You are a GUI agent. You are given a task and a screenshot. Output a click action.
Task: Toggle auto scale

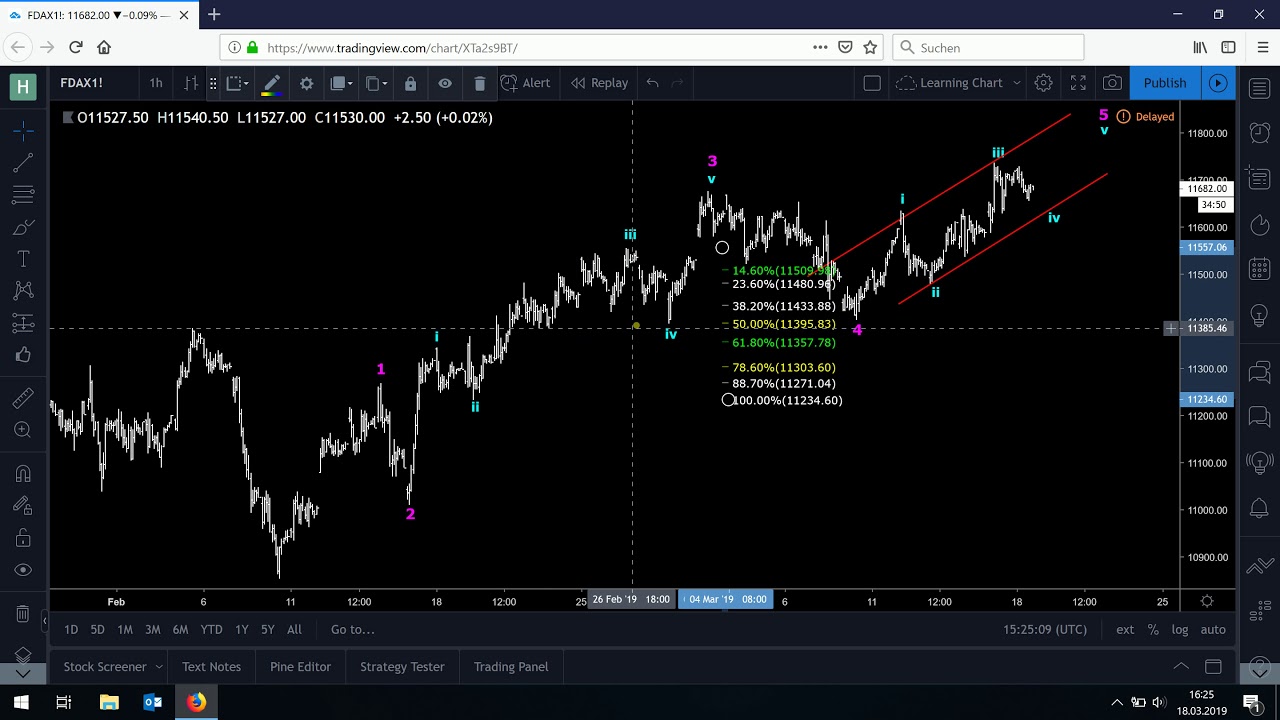pos(1213,629)
